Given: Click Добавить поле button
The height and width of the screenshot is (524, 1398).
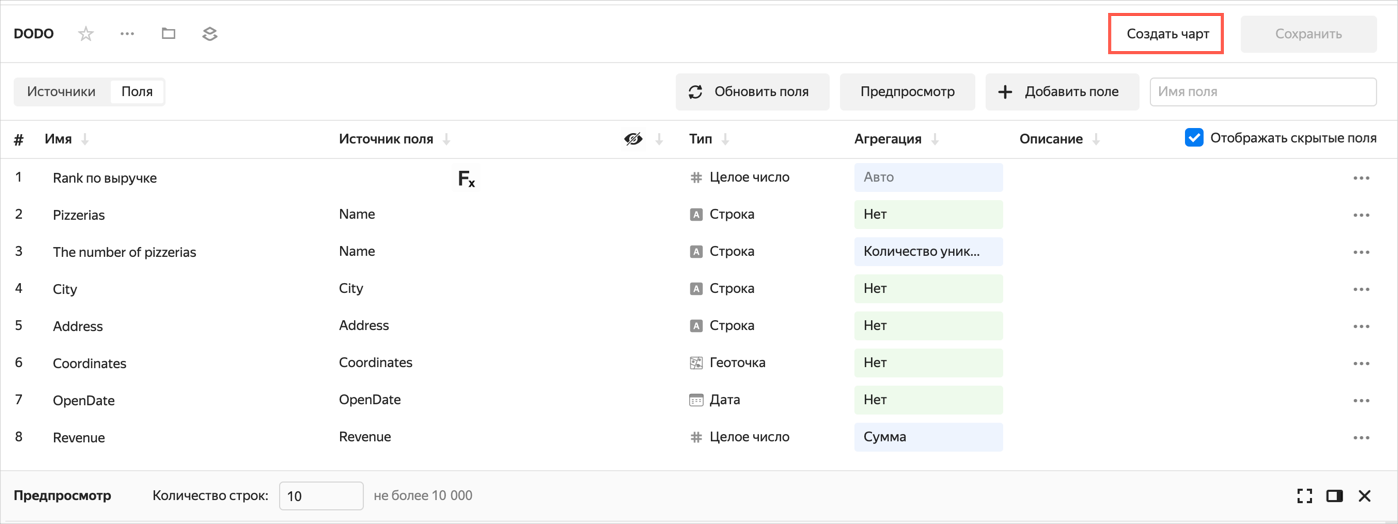Looking at the screenshot, I should pos(1062,92).
